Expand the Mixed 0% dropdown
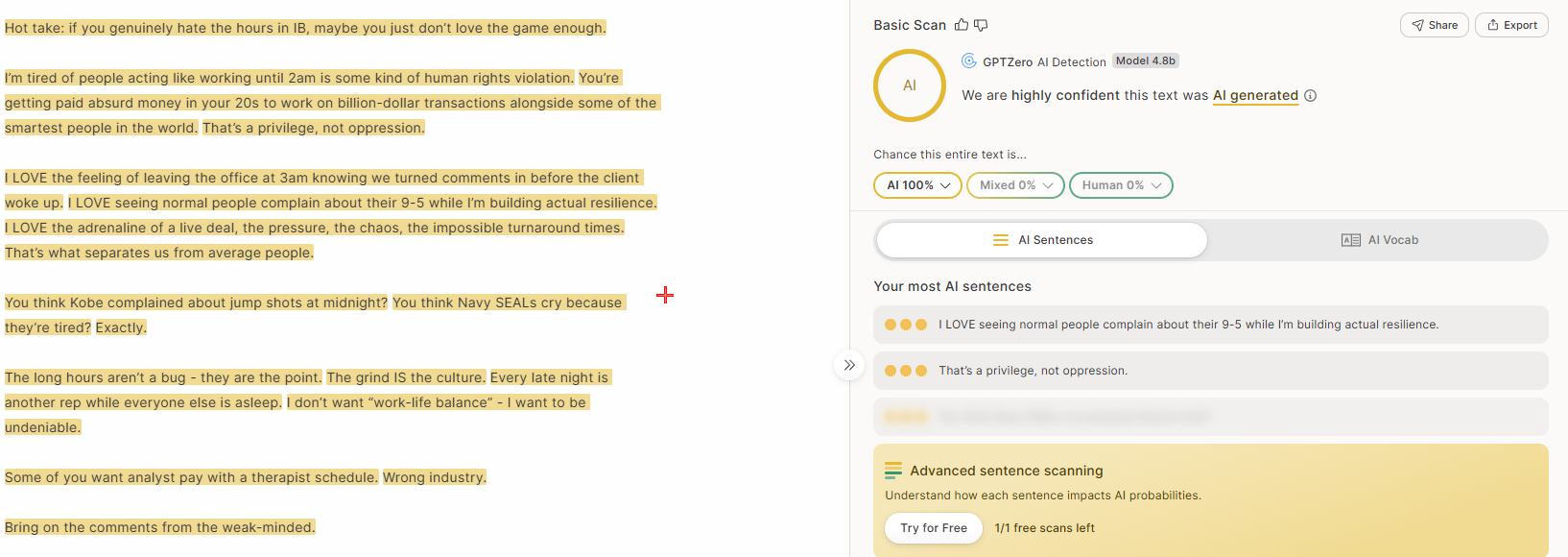Screen dimensions: 1568x557 [x=1015, y=185]
